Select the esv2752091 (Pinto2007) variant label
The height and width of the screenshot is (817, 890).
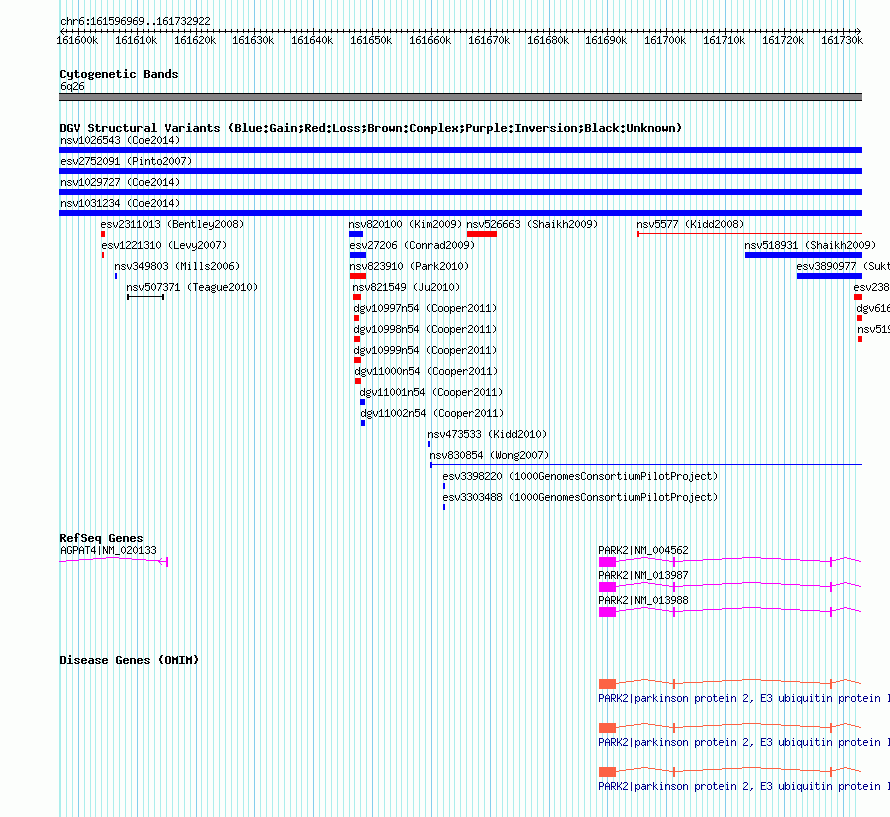[x=126, y=161]
